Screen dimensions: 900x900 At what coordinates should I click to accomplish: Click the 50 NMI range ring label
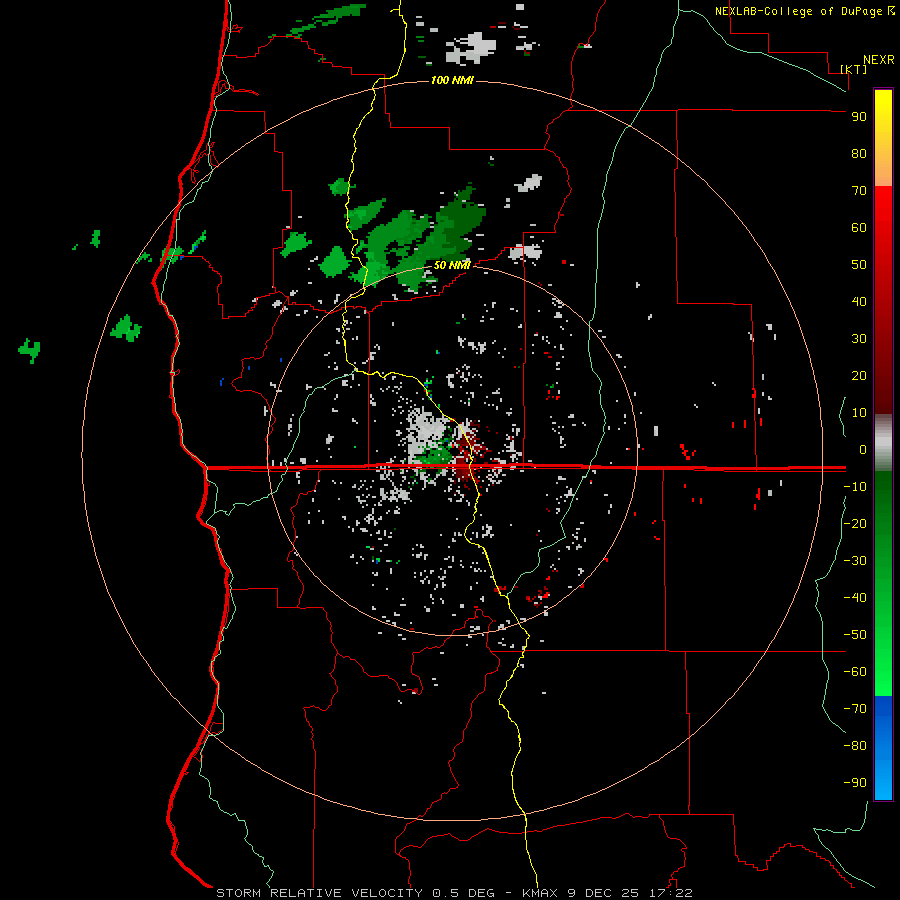pyautogui.click(x=452, y=265)
